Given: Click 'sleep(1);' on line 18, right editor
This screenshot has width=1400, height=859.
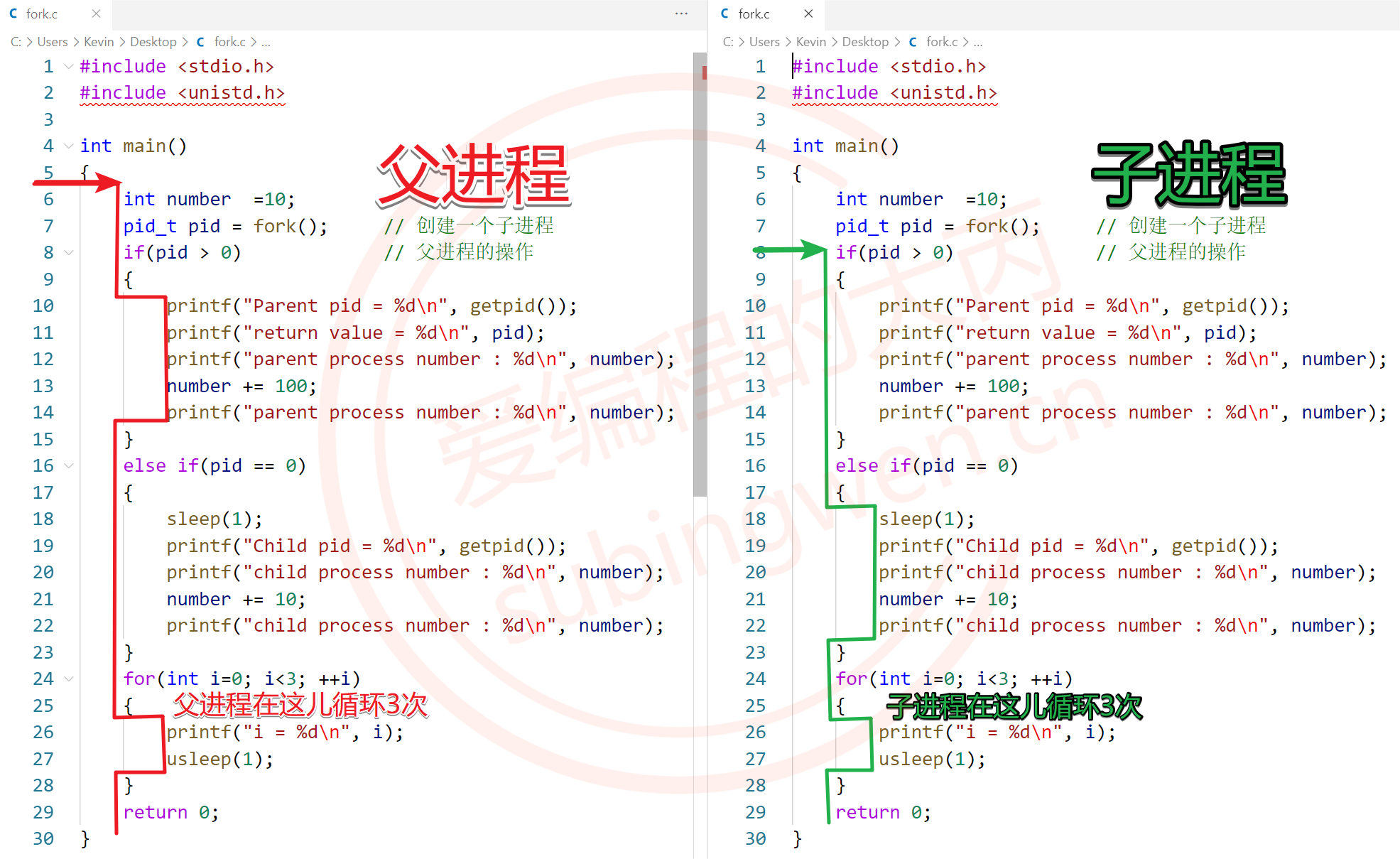Looking at the screenshot, I should (927, 519).
